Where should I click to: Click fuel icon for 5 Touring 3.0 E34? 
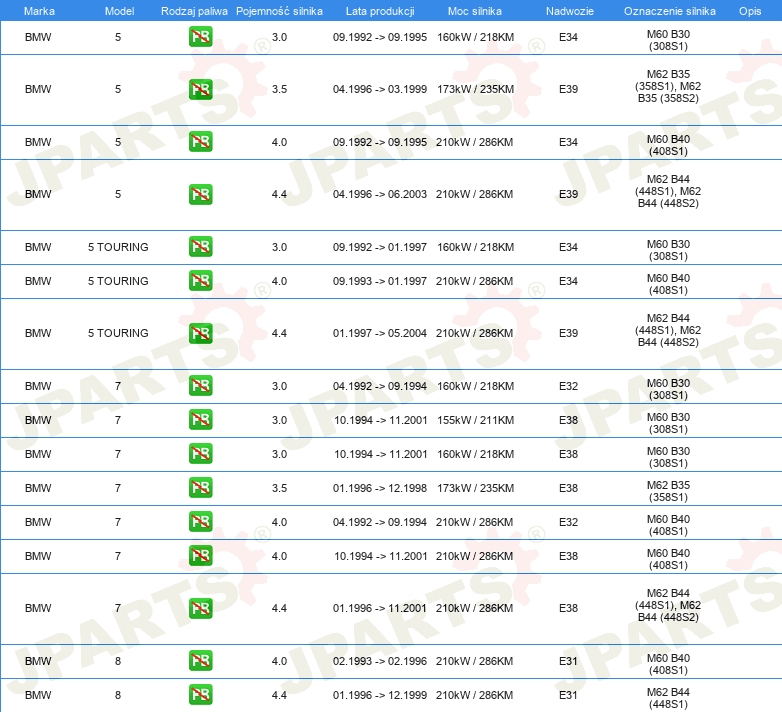tap(200, 247)
